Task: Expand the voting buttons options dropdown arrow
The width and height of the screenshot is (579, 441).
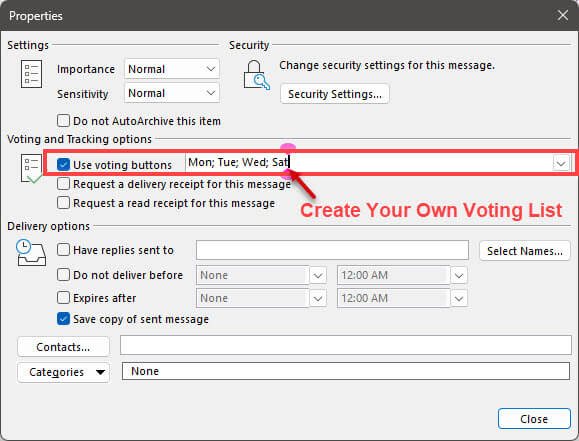Action: (561, 163)
